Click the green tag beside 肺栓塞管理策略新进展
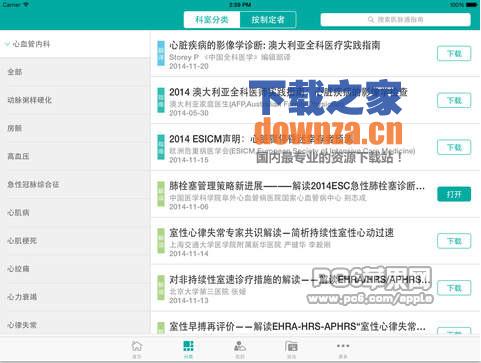The height and width of the screenshot is (363, 481). tap(161, 194)
